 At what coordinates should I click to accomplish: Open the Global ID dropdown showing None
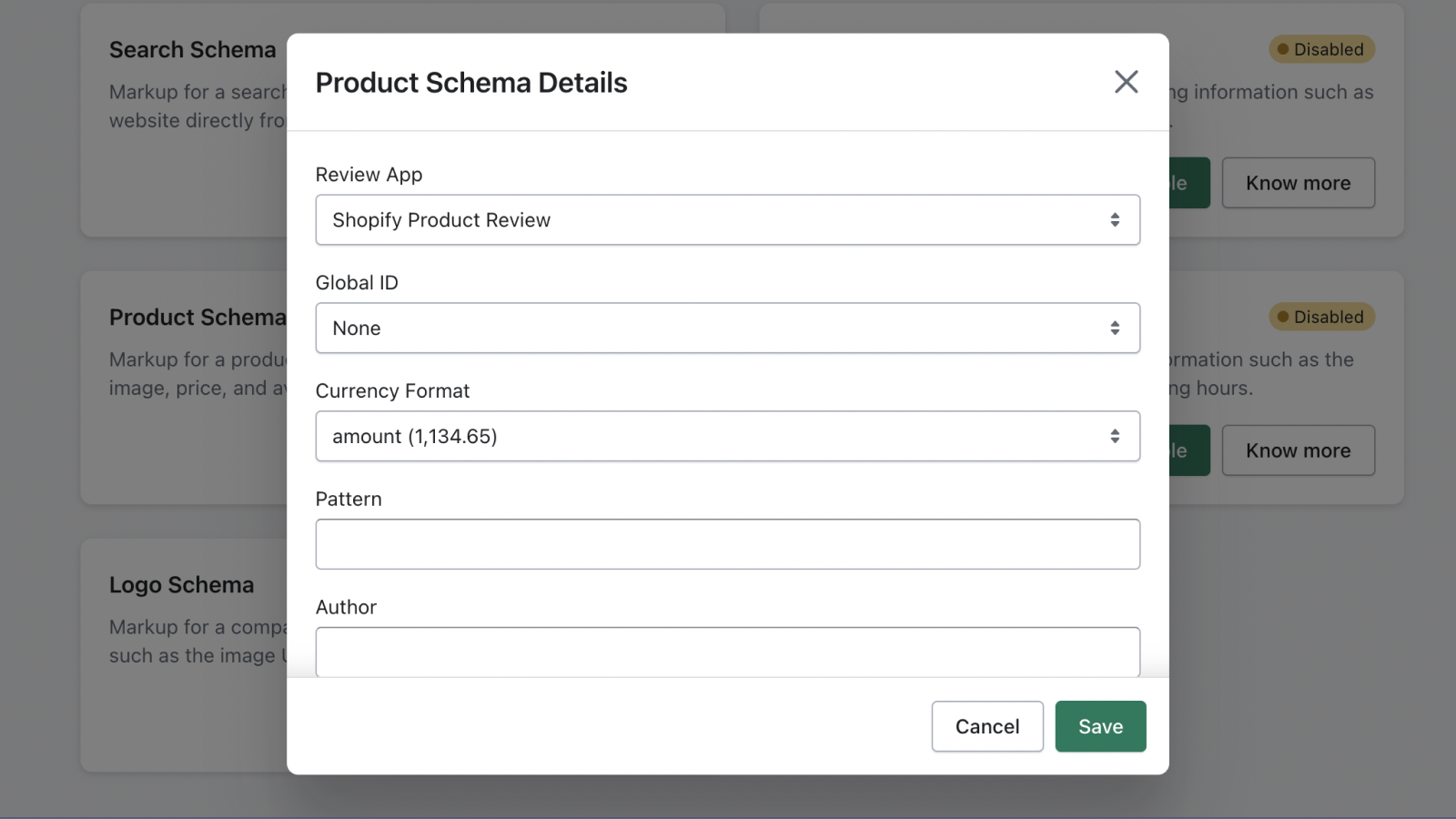(728, 328)
